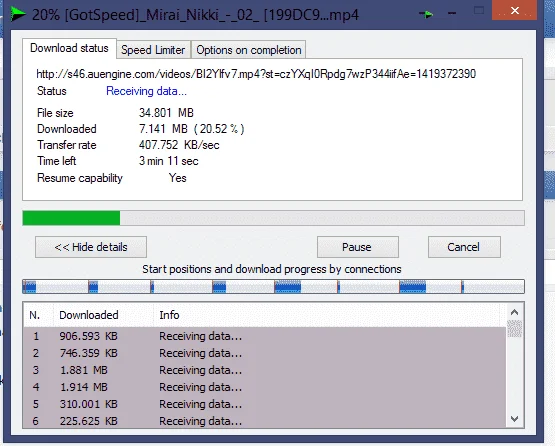Open the Options on completion tab
The image size is (555, 446).
[249, 50]
